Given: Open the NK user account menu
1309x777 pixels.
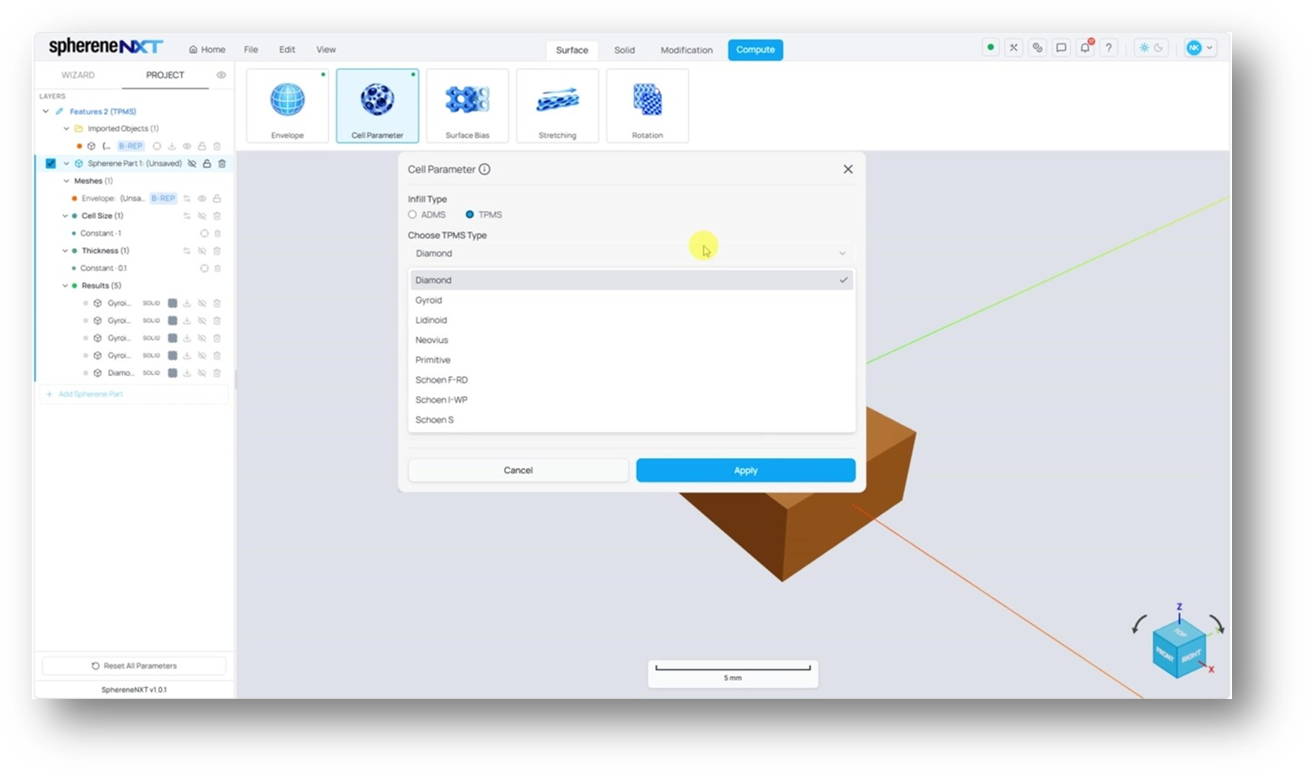Looking at the screenshot, I should [x=1199, y=48].
